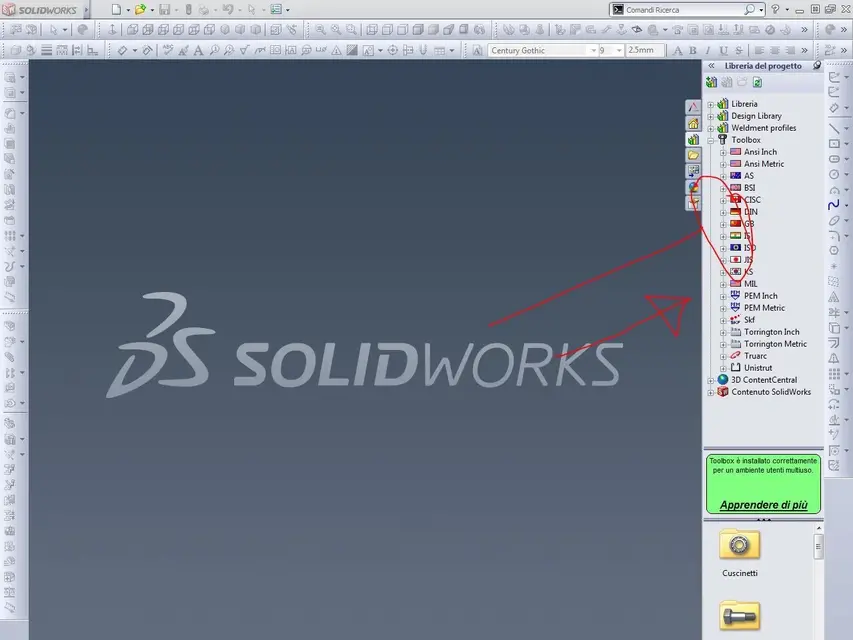The width and height of the screenshot is (853, 640).
Task: Select Torrington Inch in Toolbox tree
Action: [x=771, y=332]
